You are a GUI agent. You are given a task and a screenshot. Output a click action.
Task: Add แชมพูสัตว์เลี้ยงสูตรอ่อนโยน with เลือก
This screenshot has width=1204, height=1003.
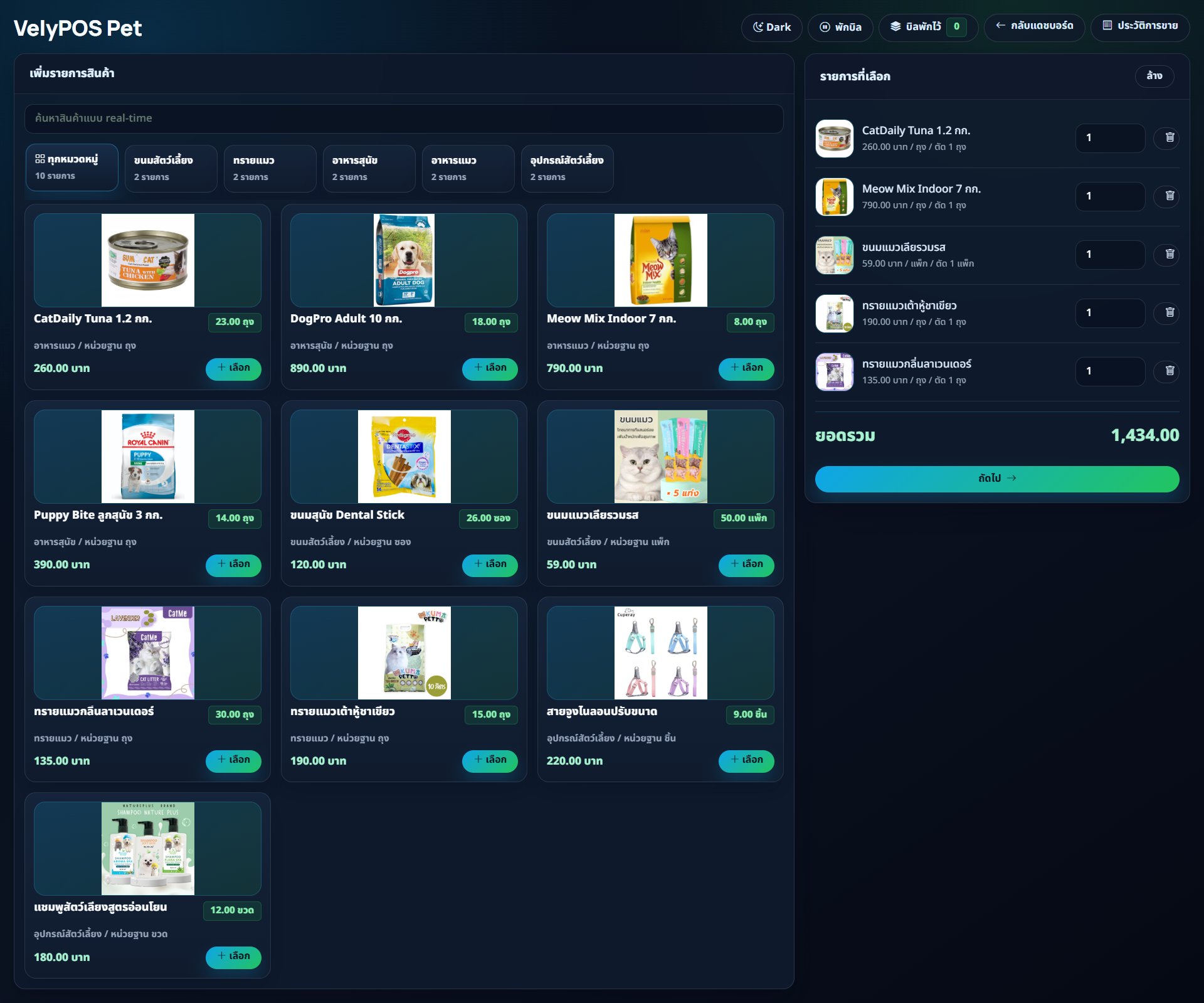[x=233, y=957]
